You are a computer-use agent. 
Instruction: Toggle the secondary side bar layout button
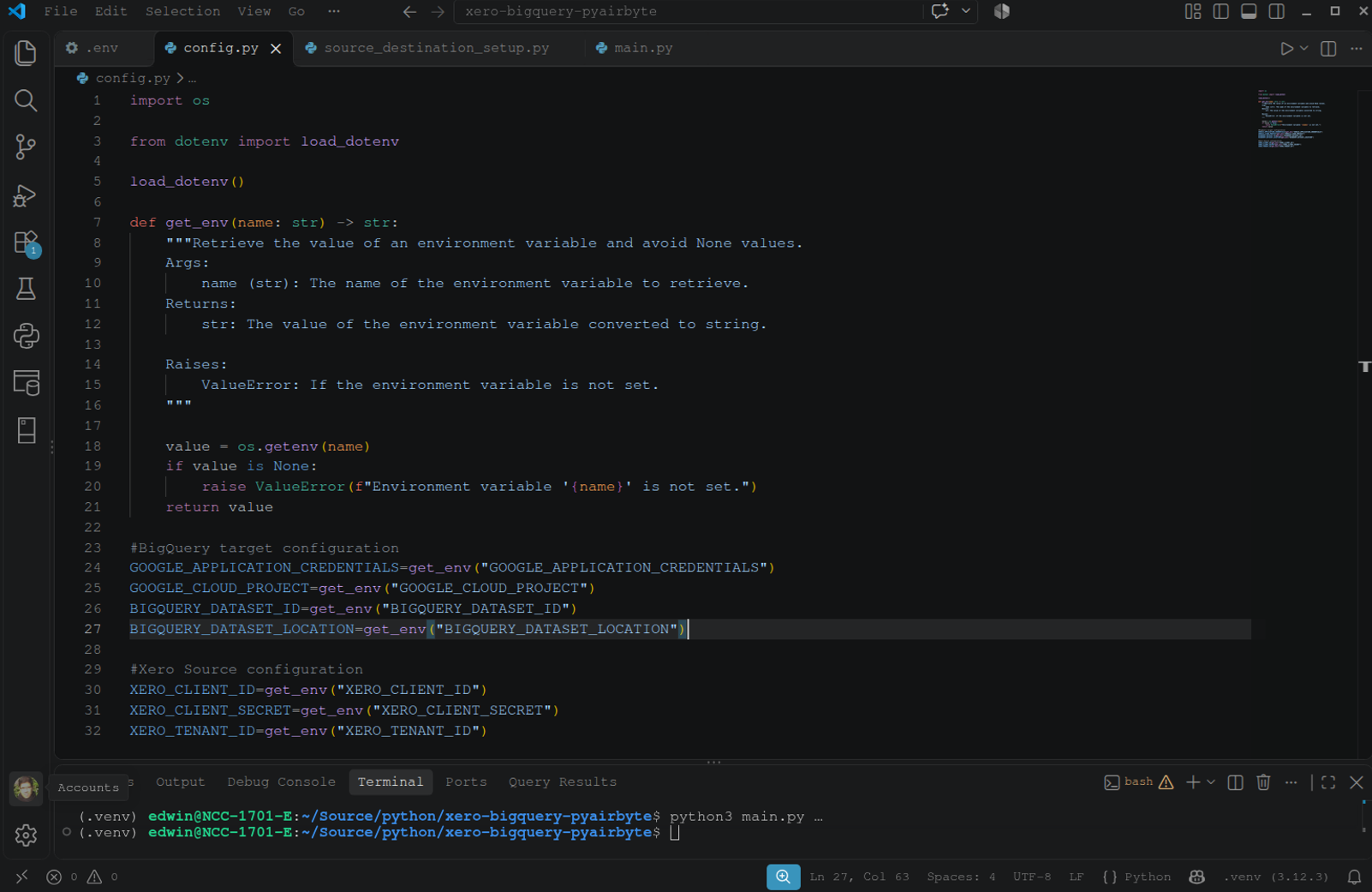click(x=1276, y=11)
